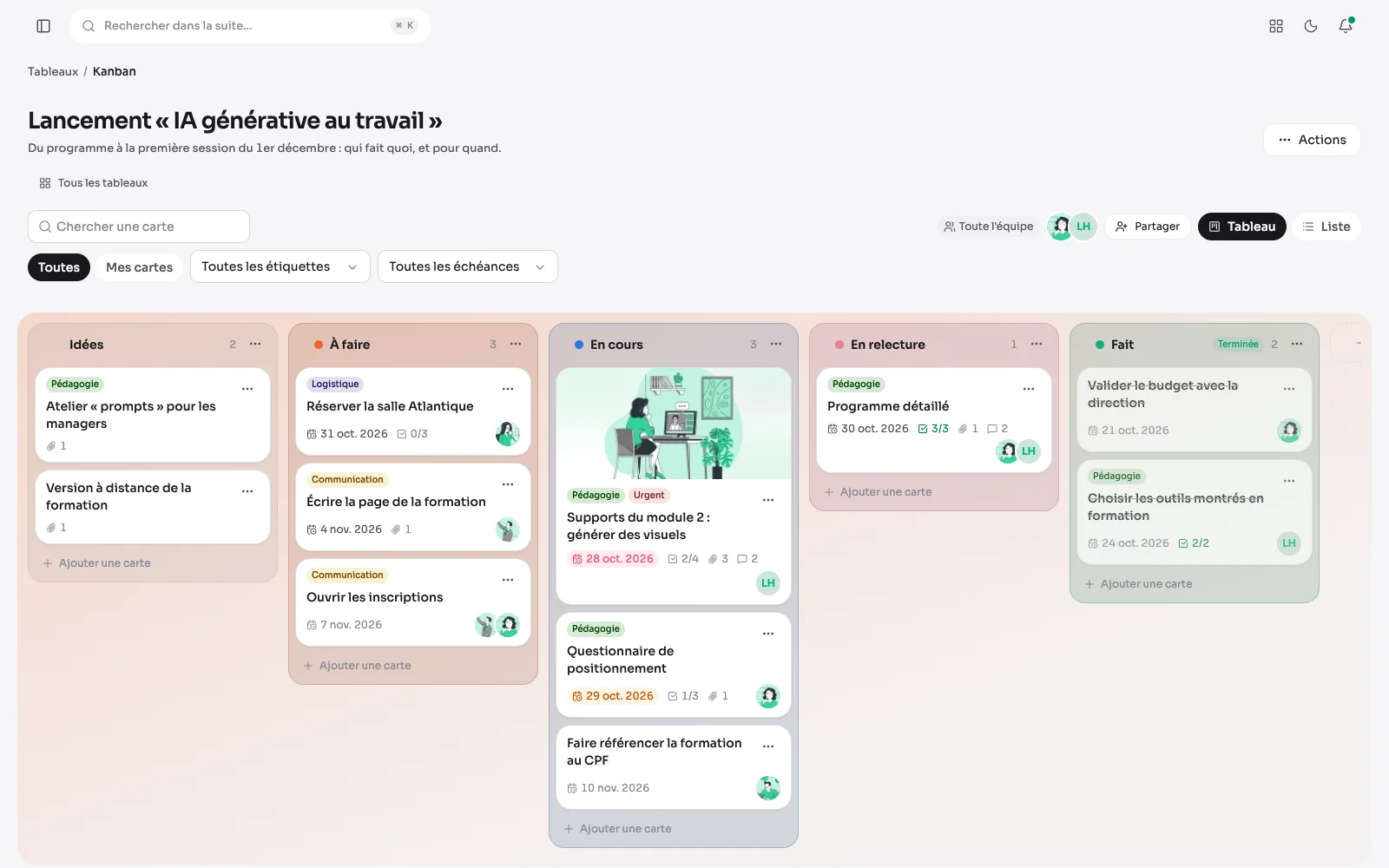Open the En relecture column options menu
This screenshot has width=1389, height=868.
[x=1037, y=345]
